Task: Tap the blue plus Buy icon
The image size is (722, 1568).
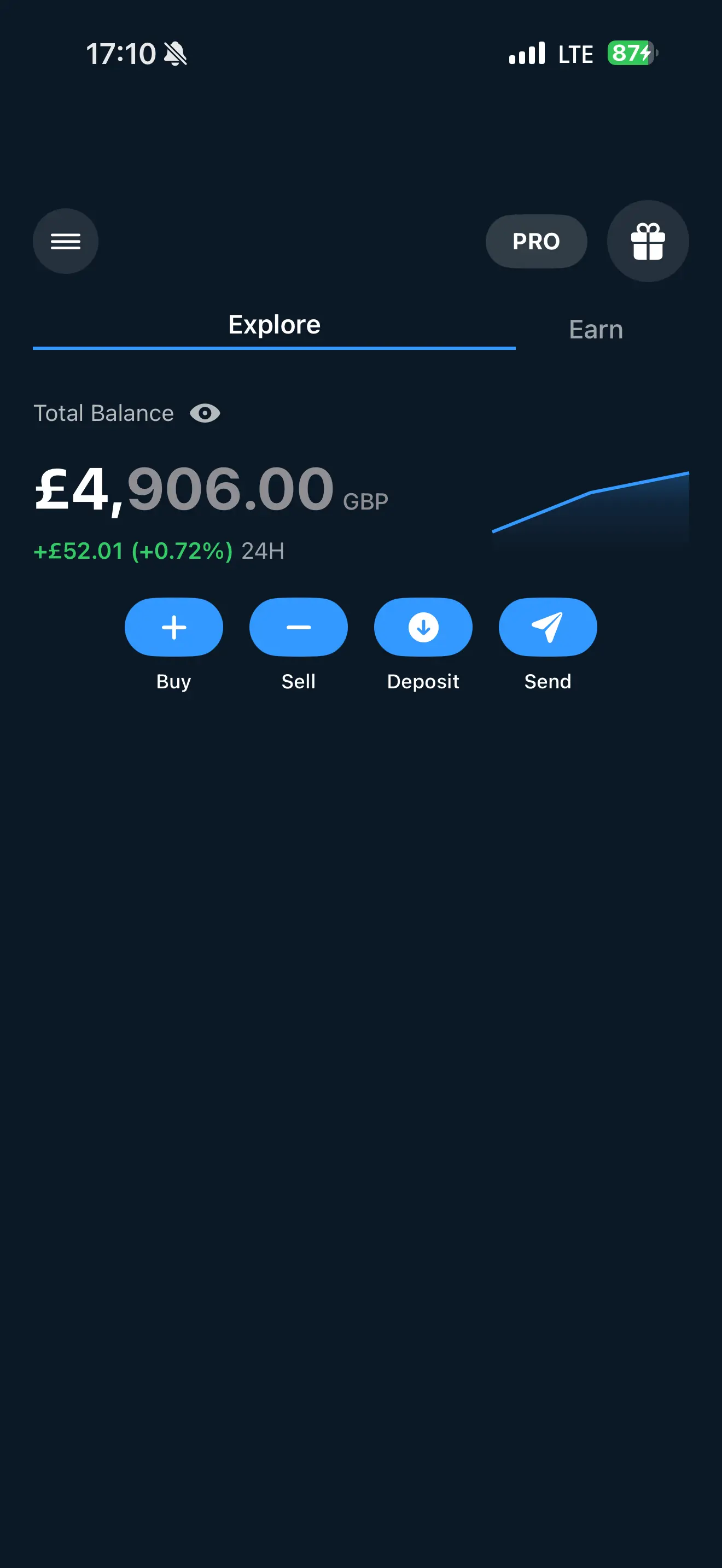Action: [173, 627]
